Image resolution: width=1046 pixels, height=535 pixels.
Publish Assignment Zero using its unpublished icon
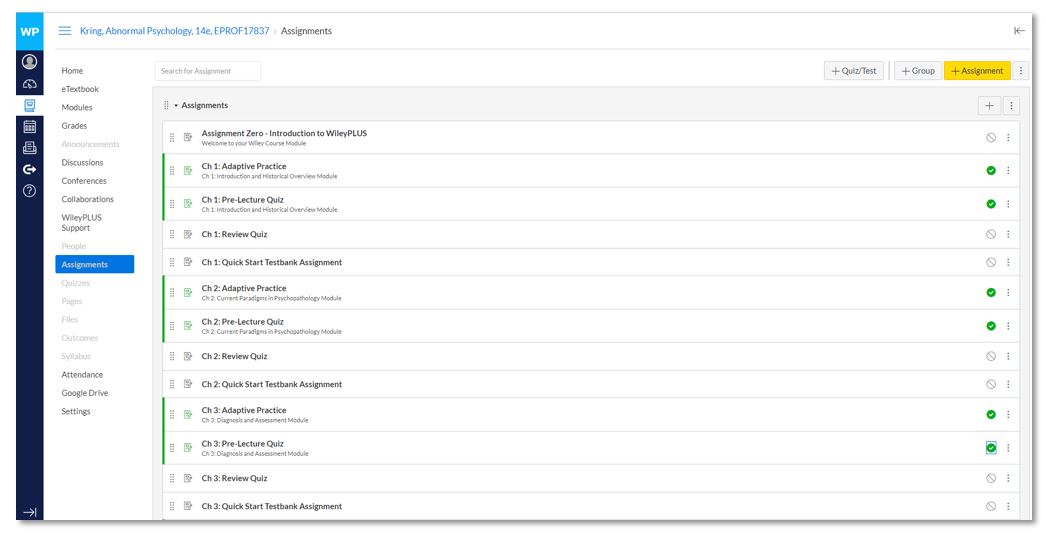991,137
